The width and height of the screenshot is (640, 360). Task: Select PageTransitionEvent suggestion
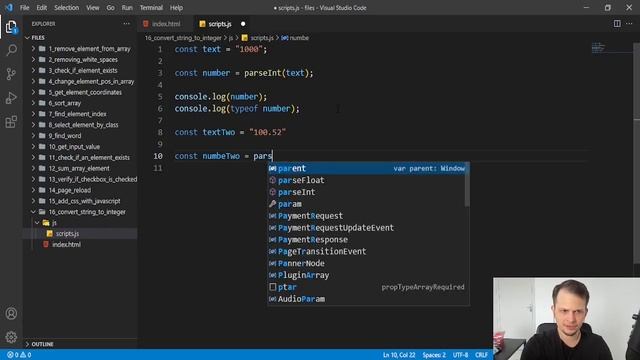(369, 251)
